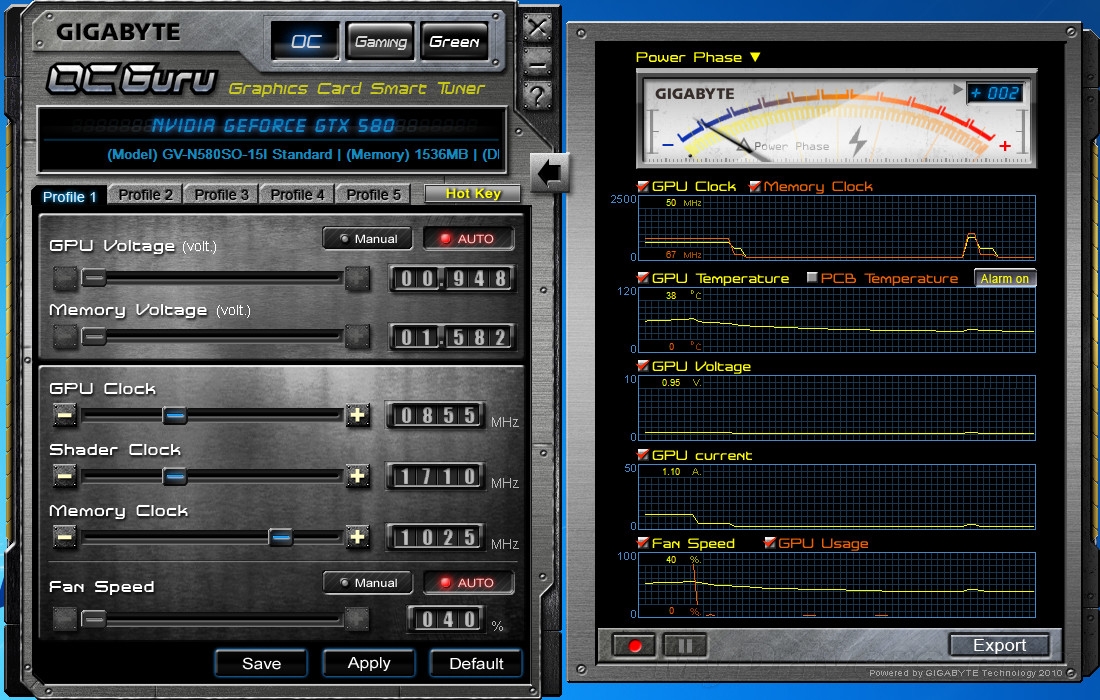
Task: Switch to Profile 2 tab
Action: point(145,195)
